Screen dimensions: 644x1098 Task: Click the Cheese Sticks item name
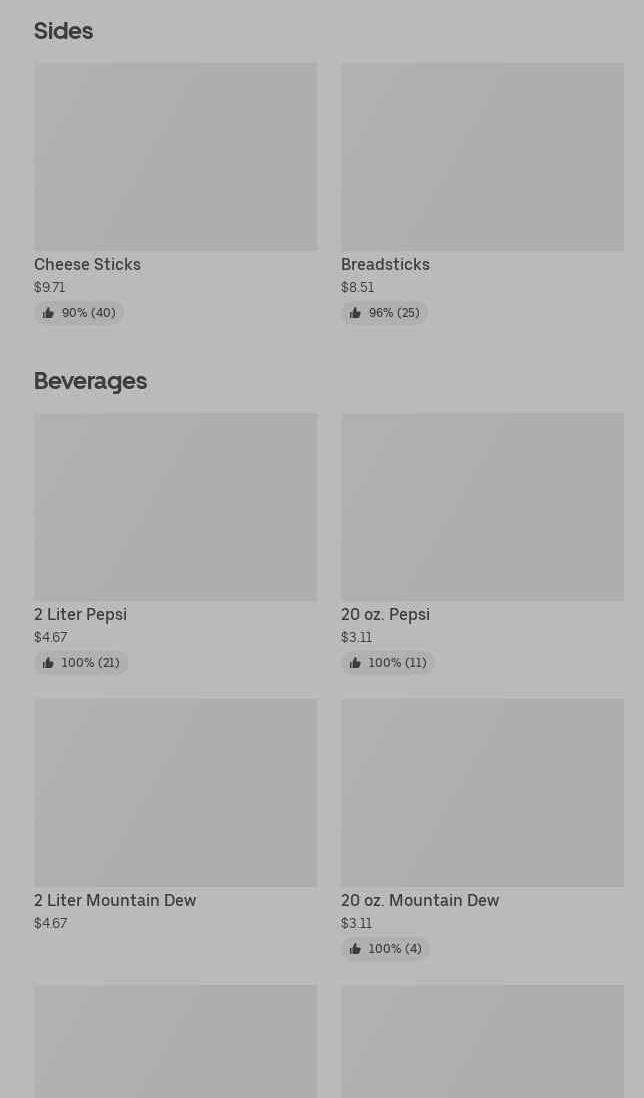coord(87,264)
